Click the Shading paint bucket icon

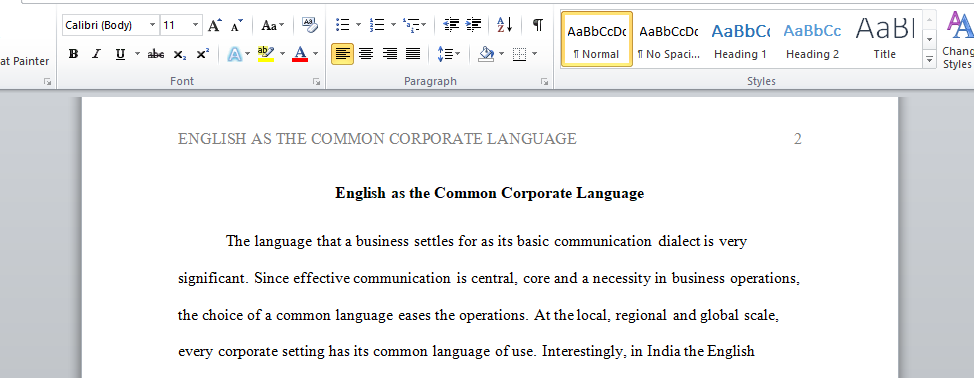[486, 54]
